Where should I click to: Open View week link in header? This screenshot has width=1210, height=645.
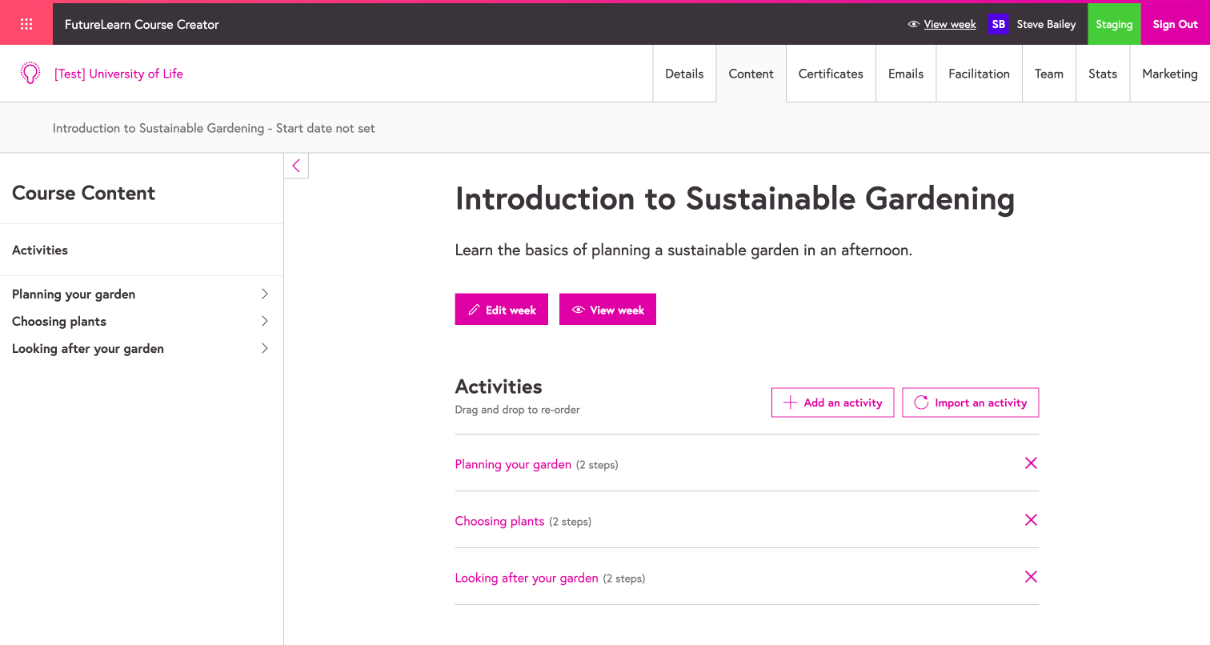point(942,24)
